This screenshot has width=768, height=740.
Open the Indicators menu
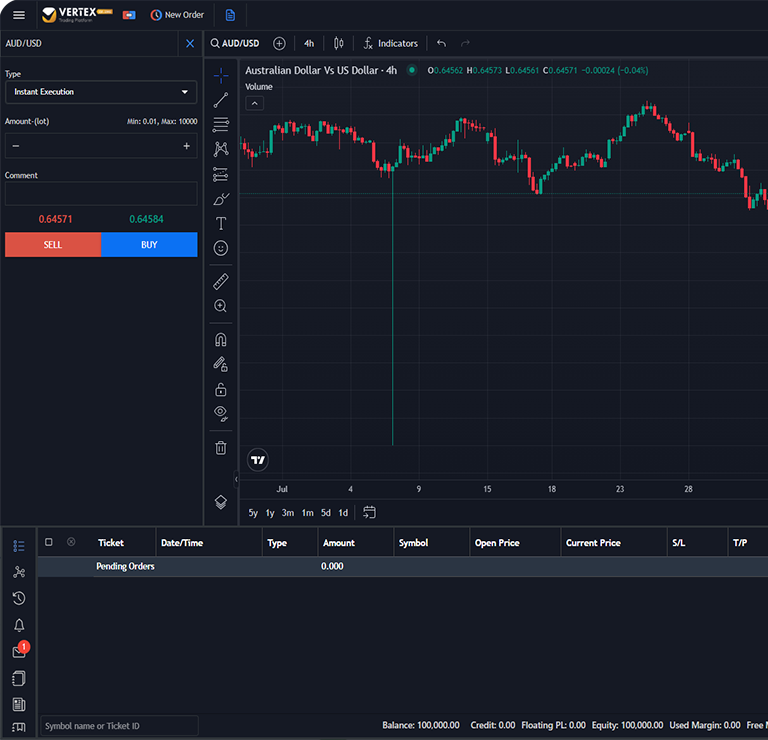click(390, 44)
